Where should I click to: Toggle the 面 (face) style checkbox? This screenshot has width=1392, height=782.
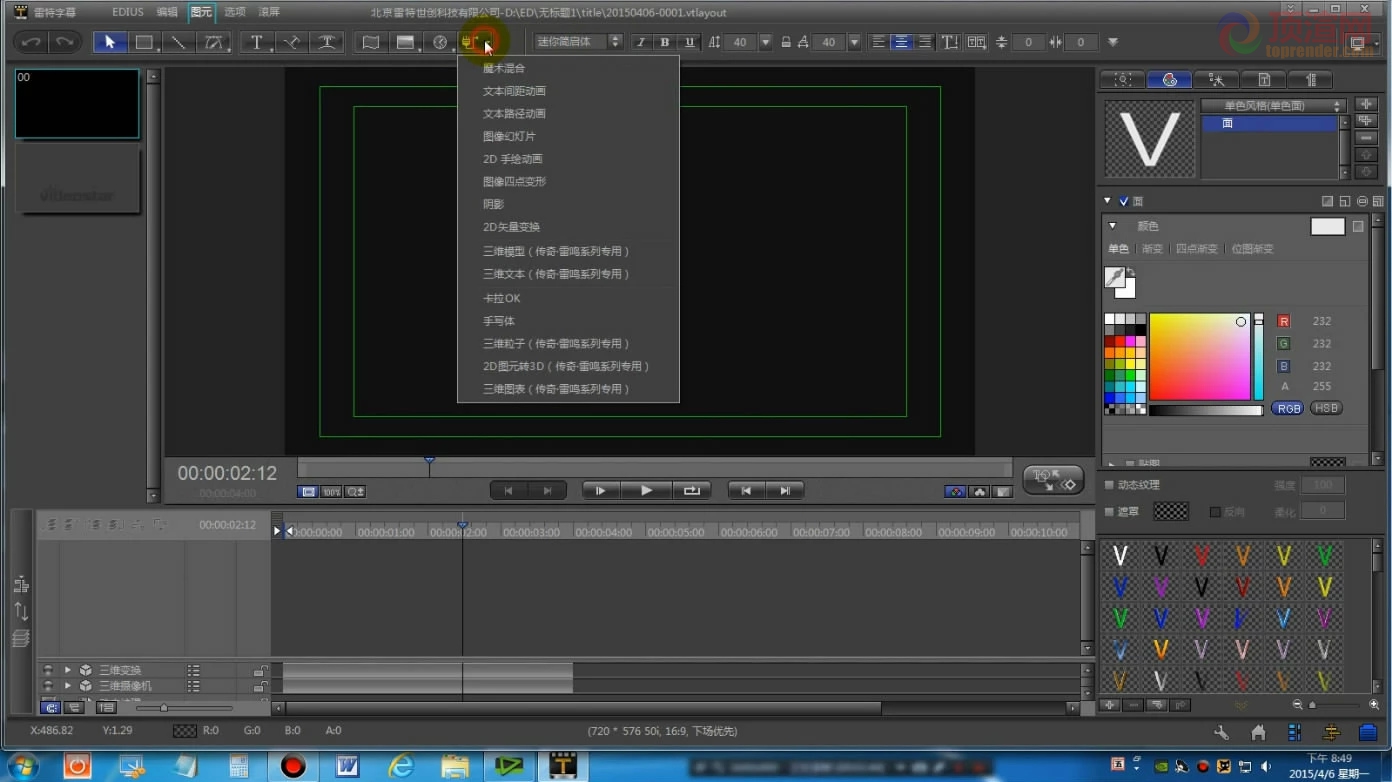pyautogui.click(x=1124, y=201)
